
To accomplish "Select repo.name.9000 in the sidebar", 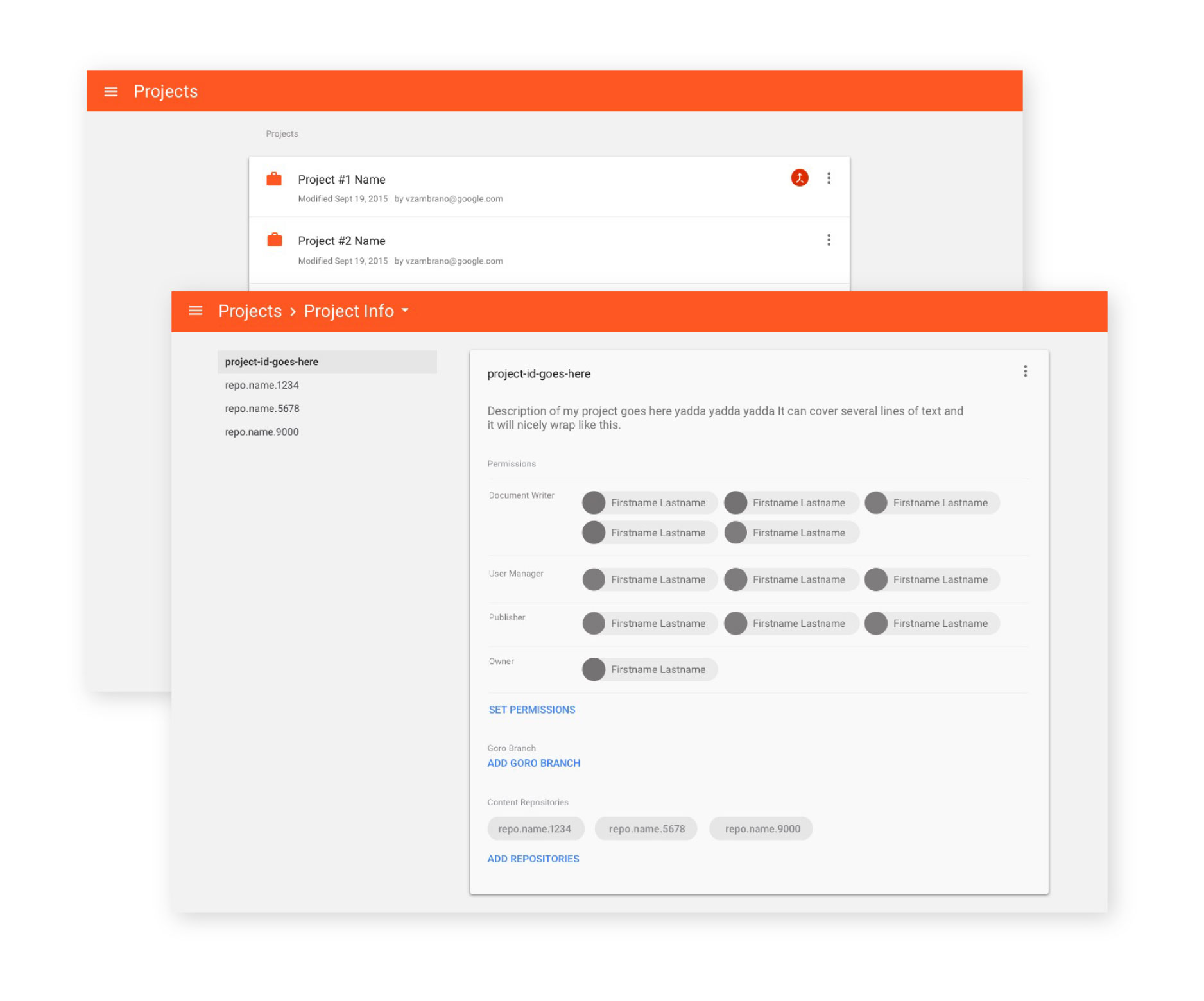I will click(261, 432).
